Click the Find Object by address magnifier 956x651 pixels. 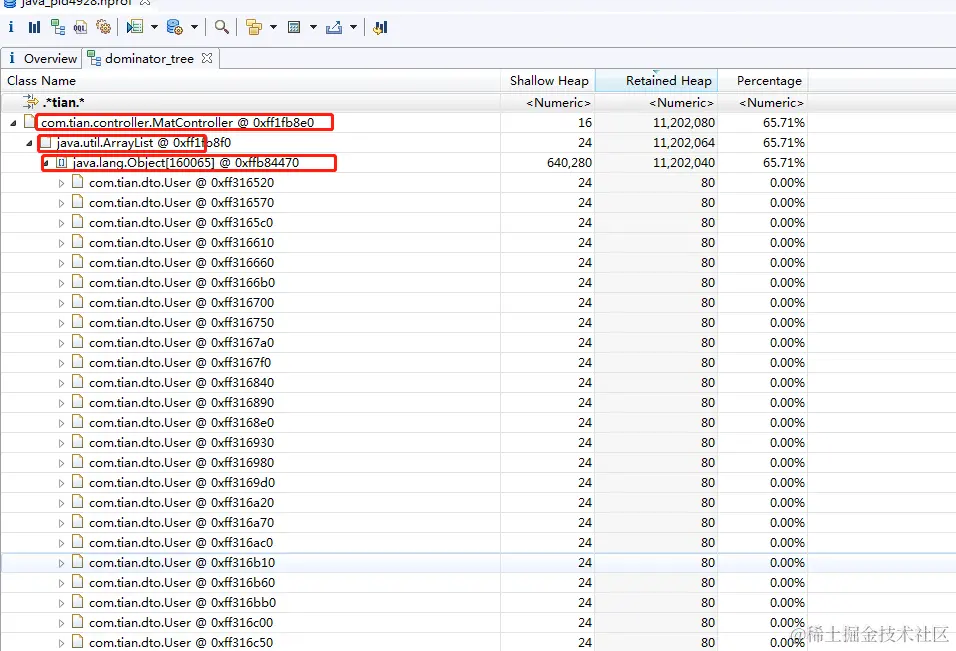tap(221, 27)
